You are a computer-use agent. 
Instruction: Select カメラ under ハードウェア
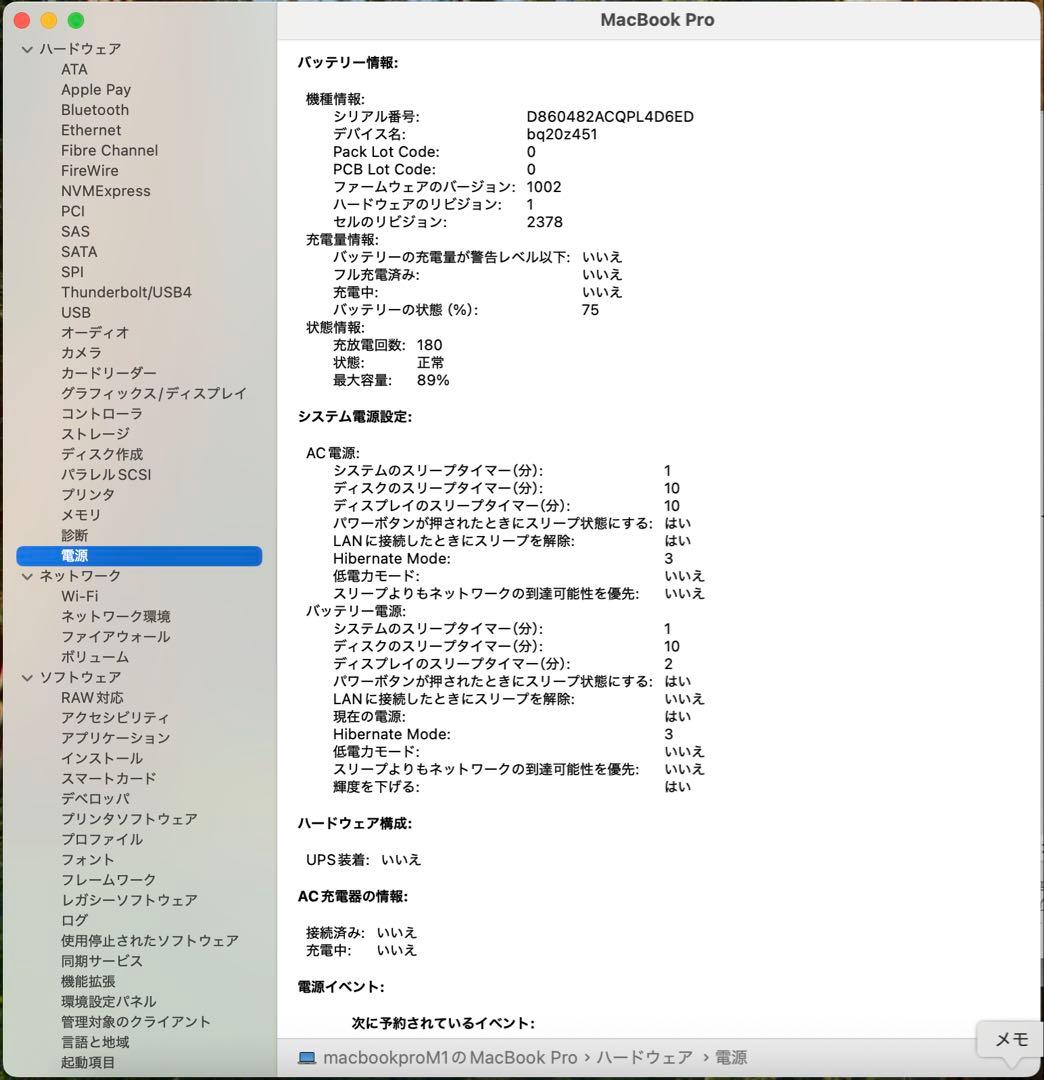(x=80, y=353)
